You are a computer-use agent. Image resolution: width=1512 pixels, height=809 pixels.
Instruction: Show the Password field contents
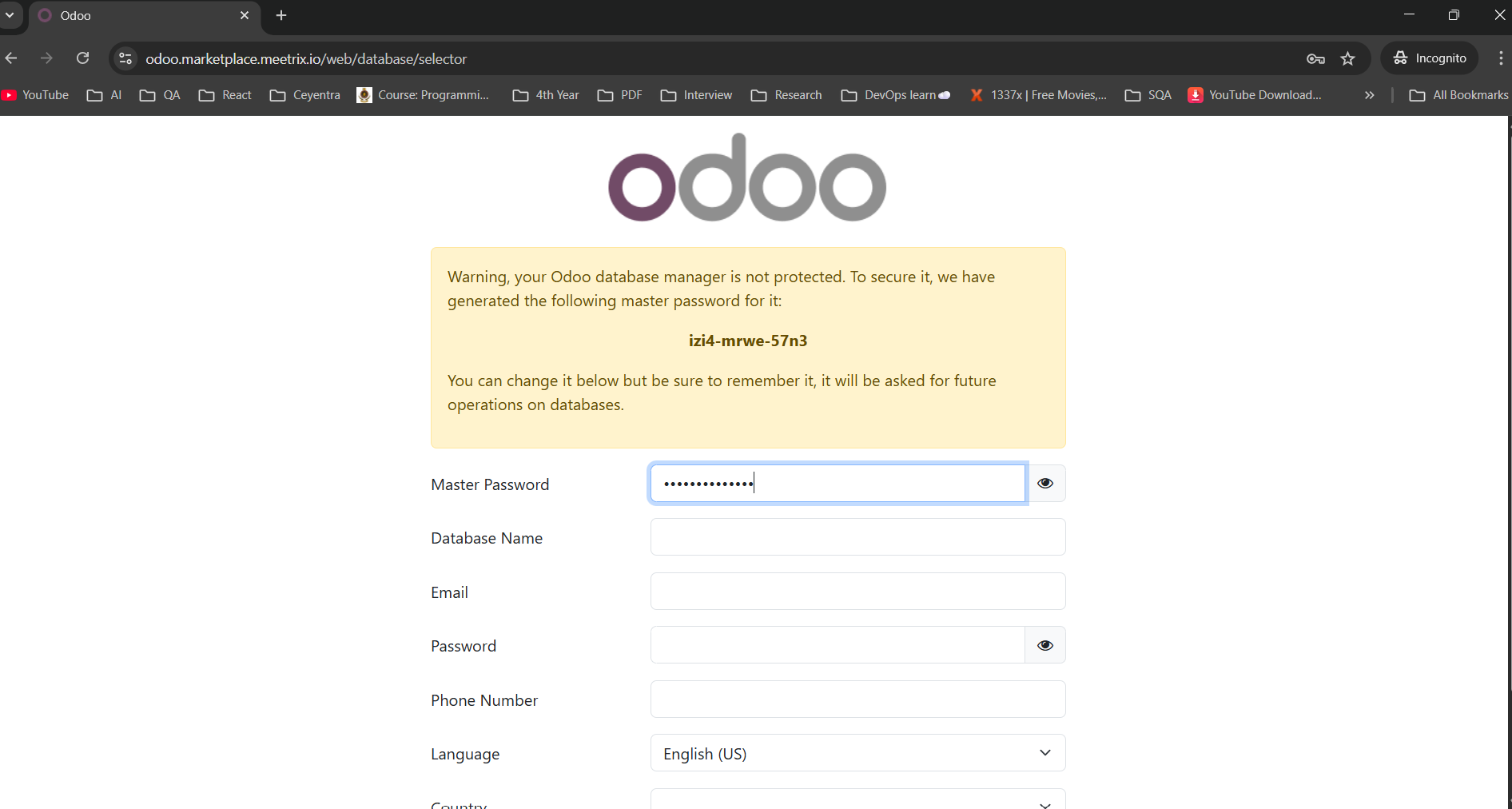pos(1044,645)
